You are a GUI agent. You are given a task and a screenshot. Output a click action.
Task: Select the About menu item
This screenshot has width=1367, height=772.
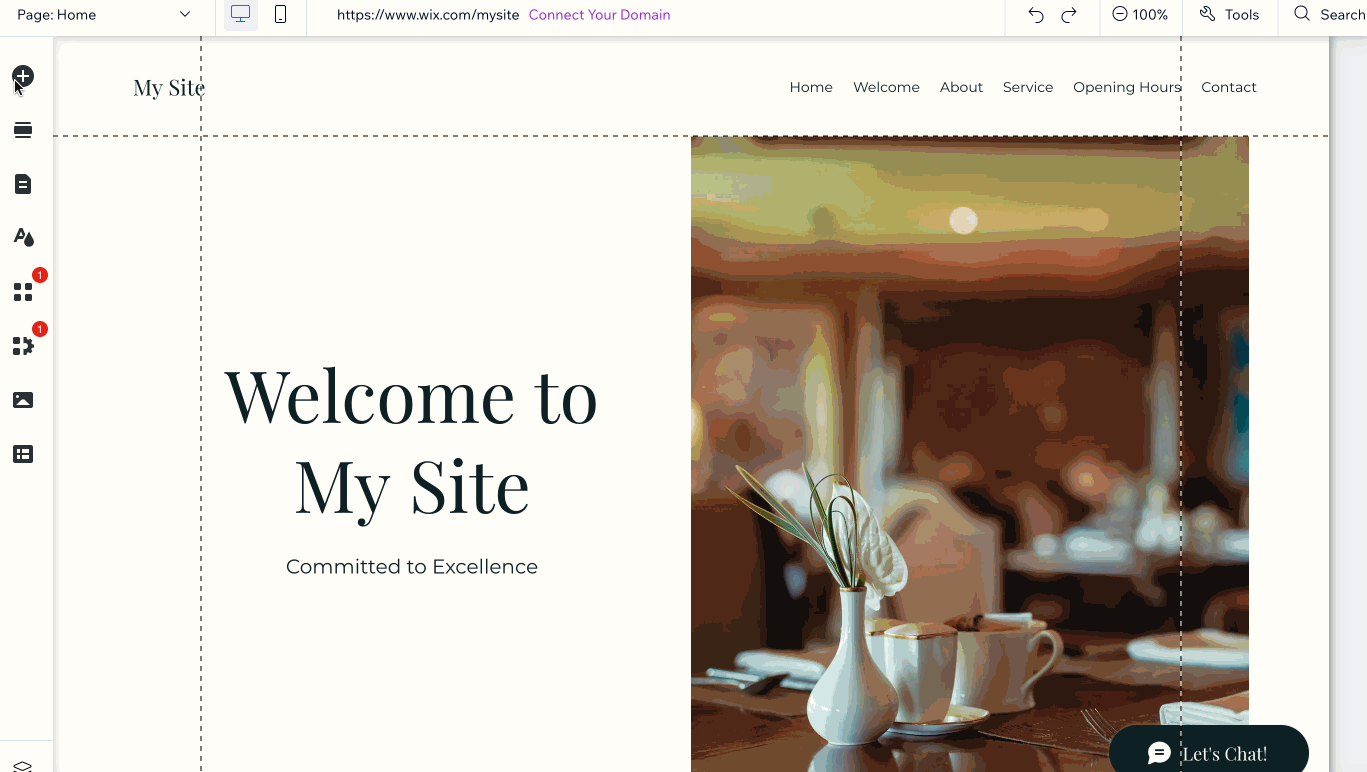961,87
